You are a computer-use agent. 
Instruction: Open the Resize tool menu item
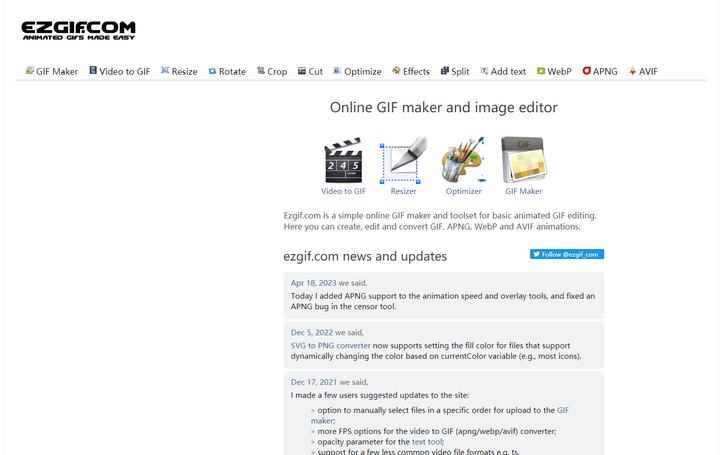pos(179,72)
